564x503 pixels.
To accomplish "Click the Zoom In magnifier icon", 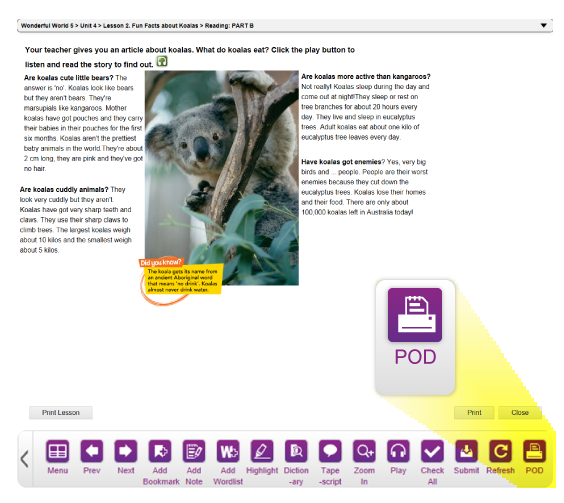I will [364, 451].
